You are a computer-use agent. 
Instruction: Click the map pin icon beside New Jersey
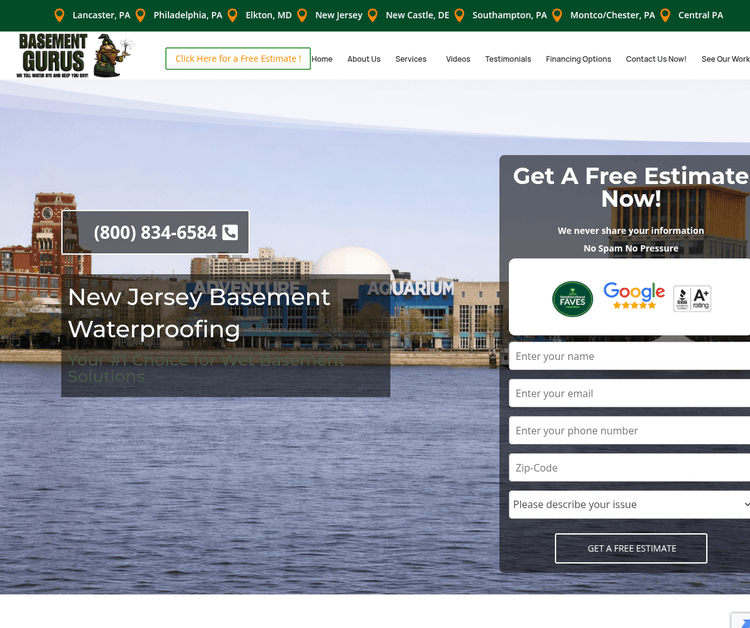pyautogui.click(x=302, y=15)
